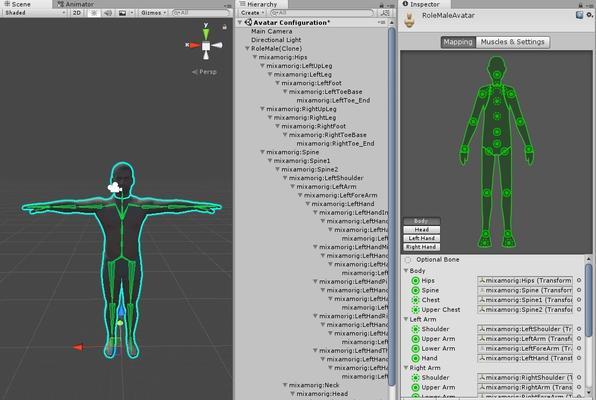This screenshot has height=400, width=596.
Task: Click the Head view button
Action: (422, 230)
